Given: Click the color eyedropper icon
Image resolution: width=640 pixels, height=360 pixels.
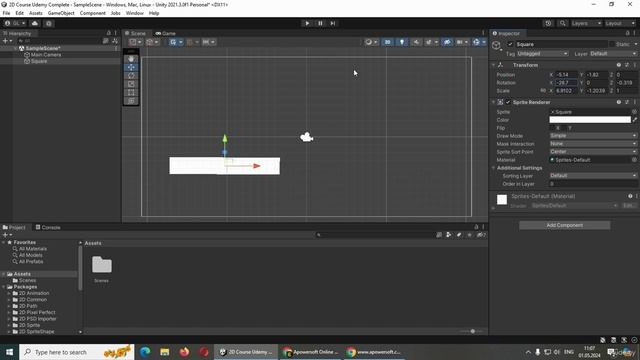Looking at the screenshot, I should pos(634,120).
